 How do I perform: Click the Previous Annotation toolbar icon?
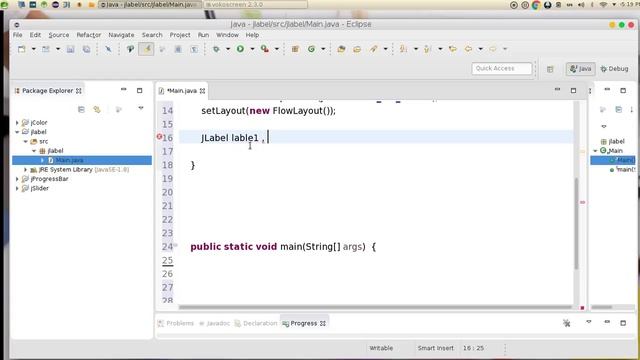click(427, 49)
